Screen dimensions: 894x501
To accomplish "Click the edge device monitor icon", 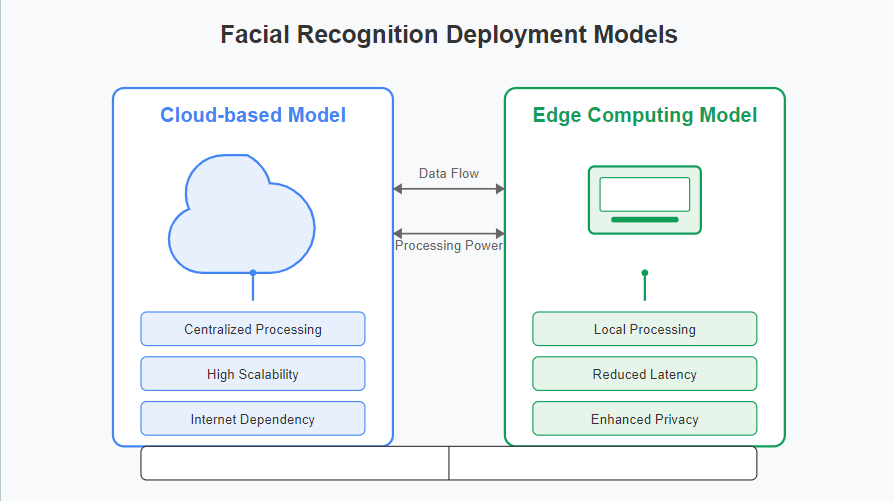I will click(645, 200).
